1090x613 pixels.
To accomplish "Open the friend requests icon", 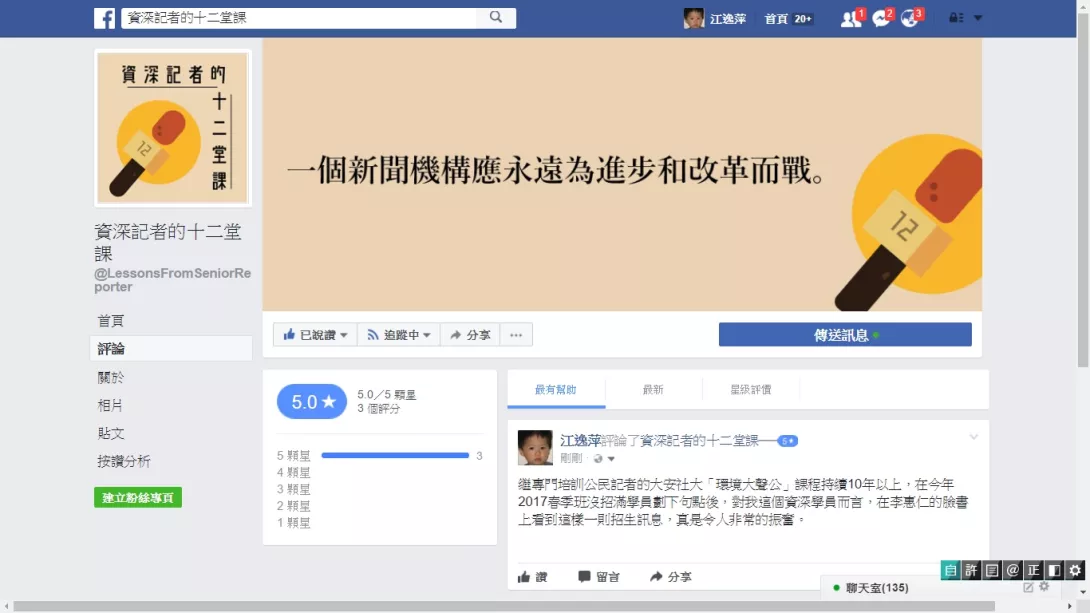I will point(850,19).
